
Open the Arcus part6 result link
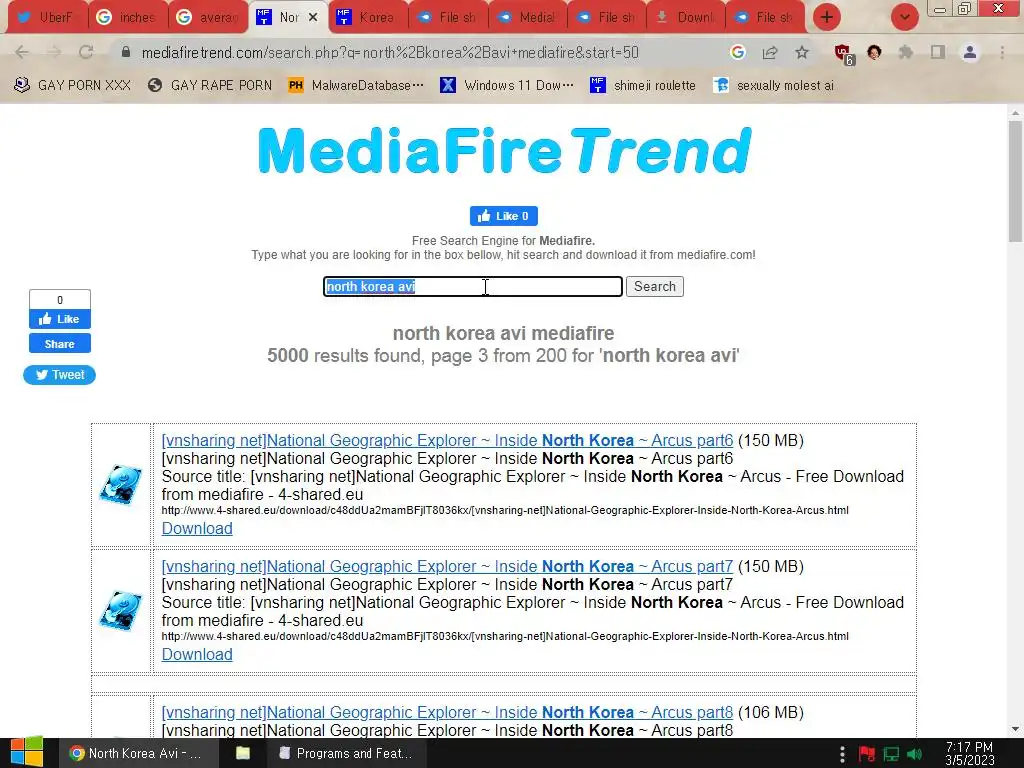(x=447, y=440)
